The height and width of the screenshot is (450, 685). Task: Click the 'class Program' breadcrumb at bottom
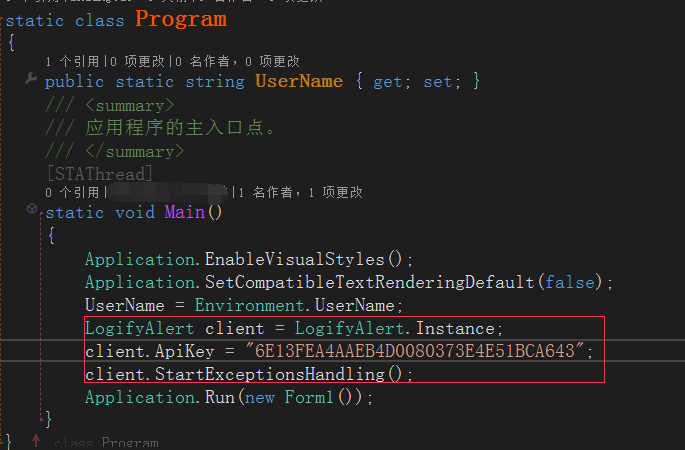(x=105, y=443)
